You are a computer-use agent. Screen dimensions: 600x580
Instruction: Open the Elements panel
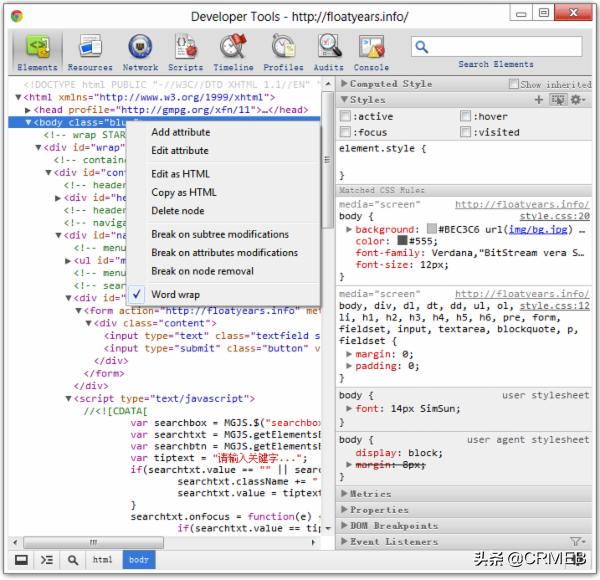pos(37,53)
